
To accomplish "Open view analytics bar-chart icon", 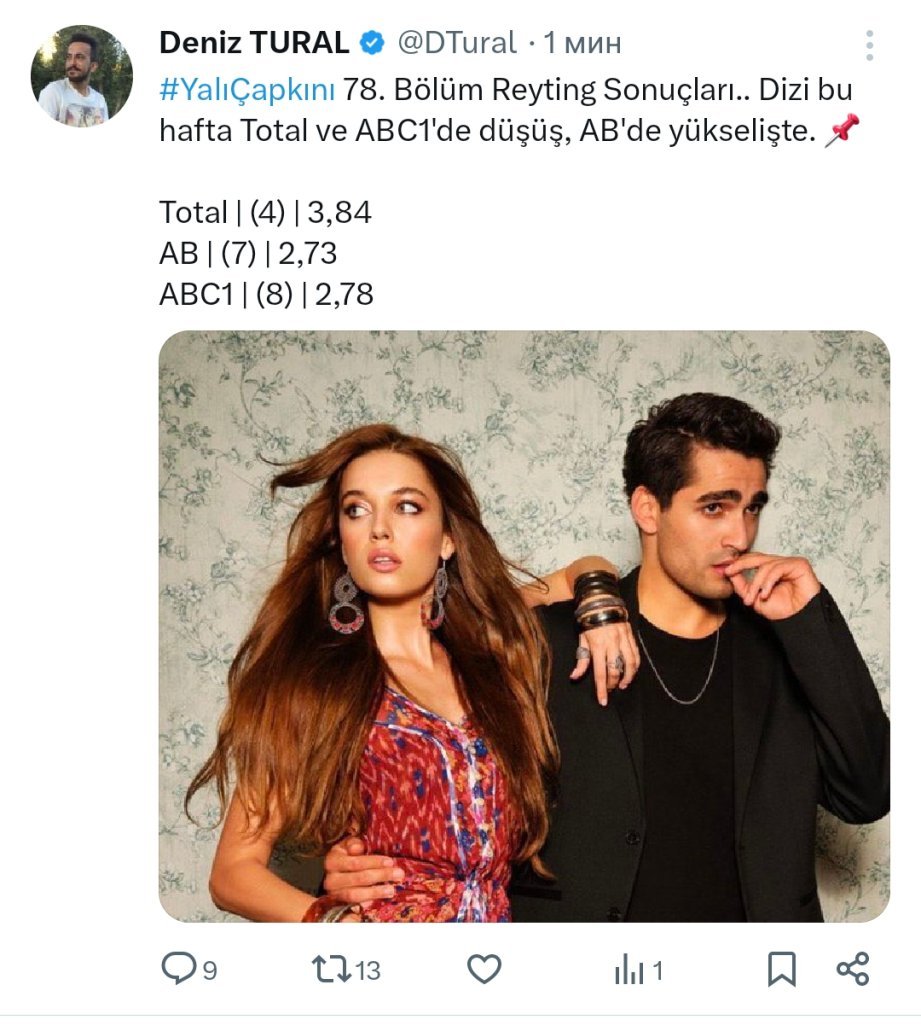I will (x=627, y=968).
